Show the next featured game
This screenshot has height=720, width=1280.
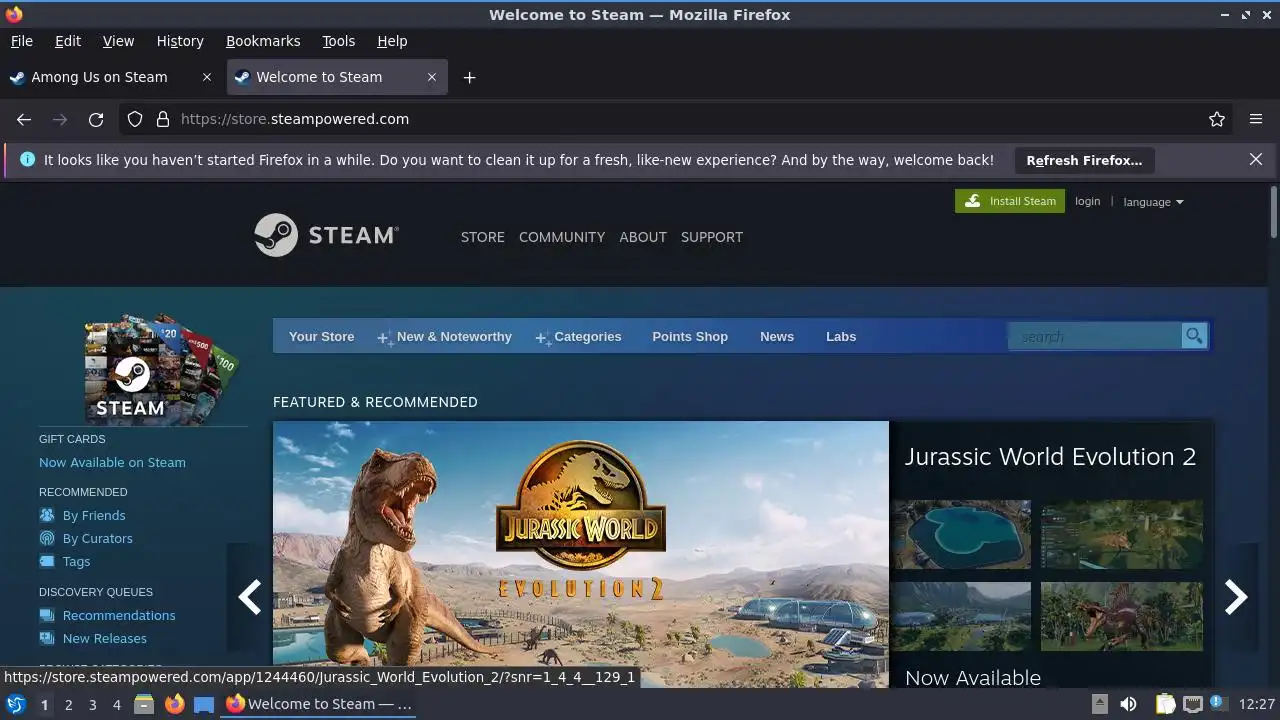(x=1236, y=597)
